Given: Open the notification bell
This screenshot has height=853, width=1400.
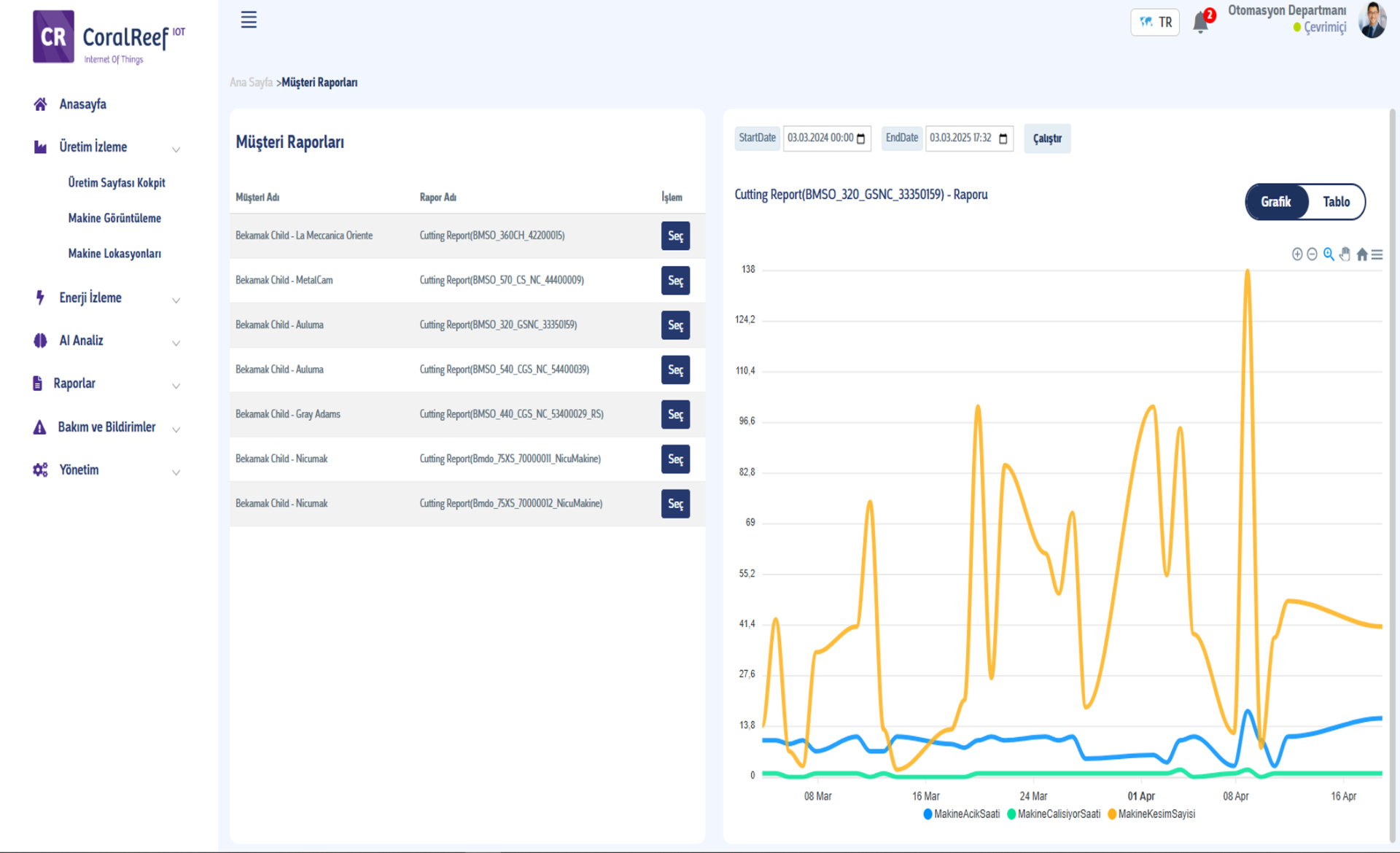Looking at the screenshot, I should pos(1200,23).
